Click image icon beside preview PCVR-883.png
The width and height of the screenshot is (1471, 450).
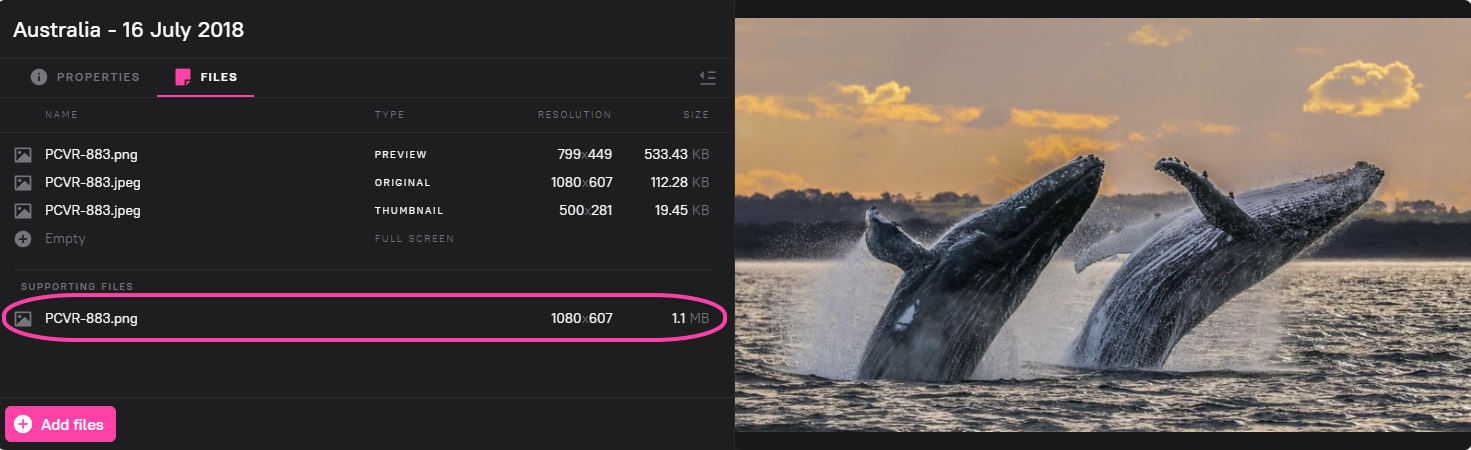coord(23,155)
